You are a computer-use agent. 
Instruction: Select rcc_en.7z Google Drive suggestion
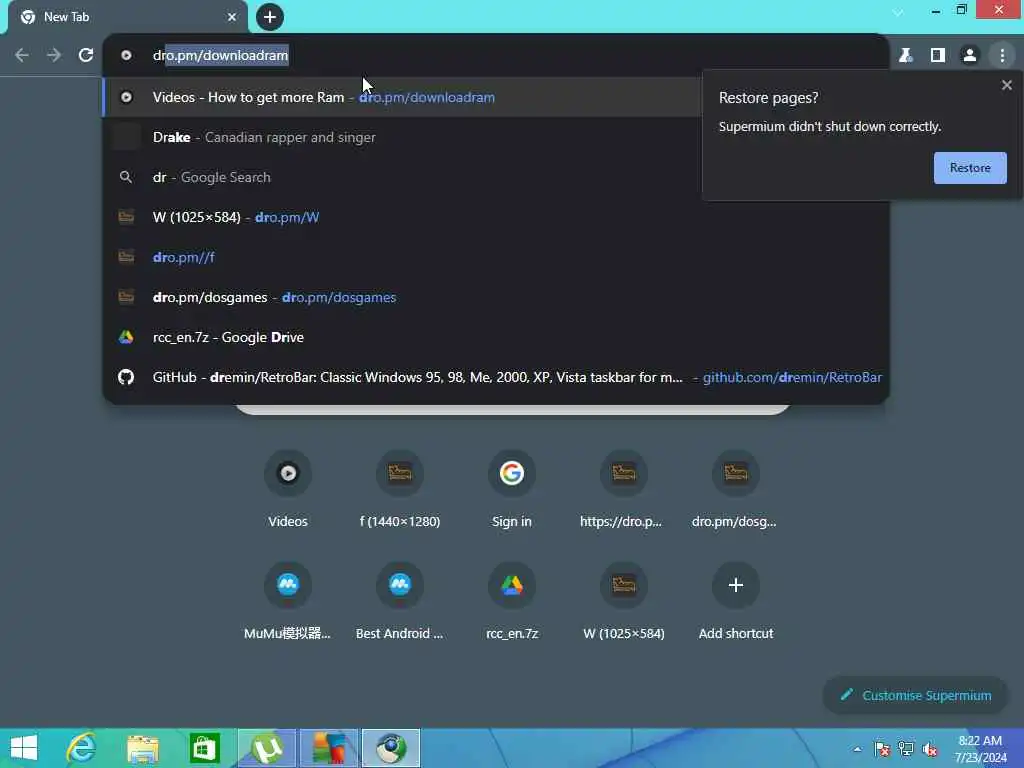[496, 337]
